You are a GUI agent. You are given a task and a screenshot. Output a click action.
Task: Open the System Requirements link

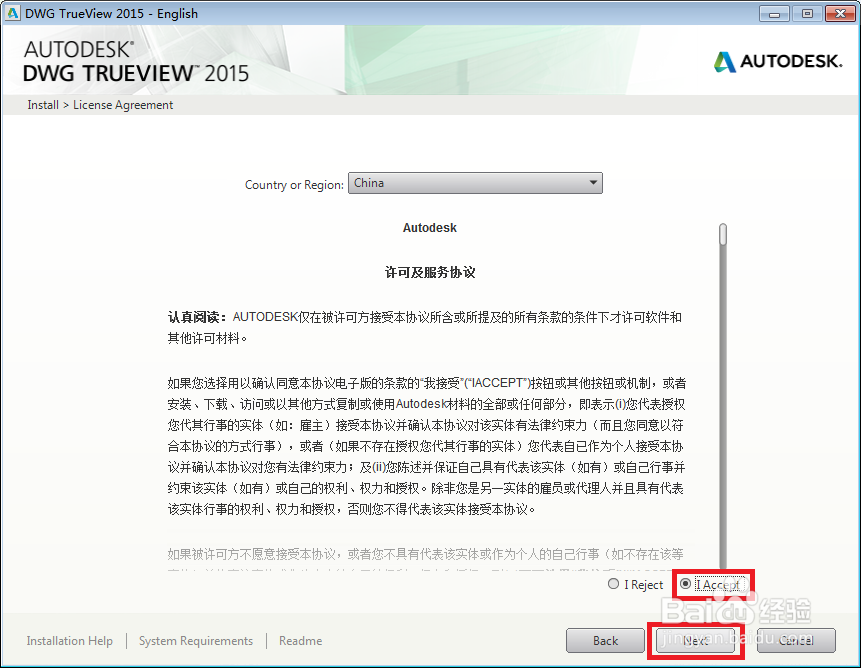point(196,641)
